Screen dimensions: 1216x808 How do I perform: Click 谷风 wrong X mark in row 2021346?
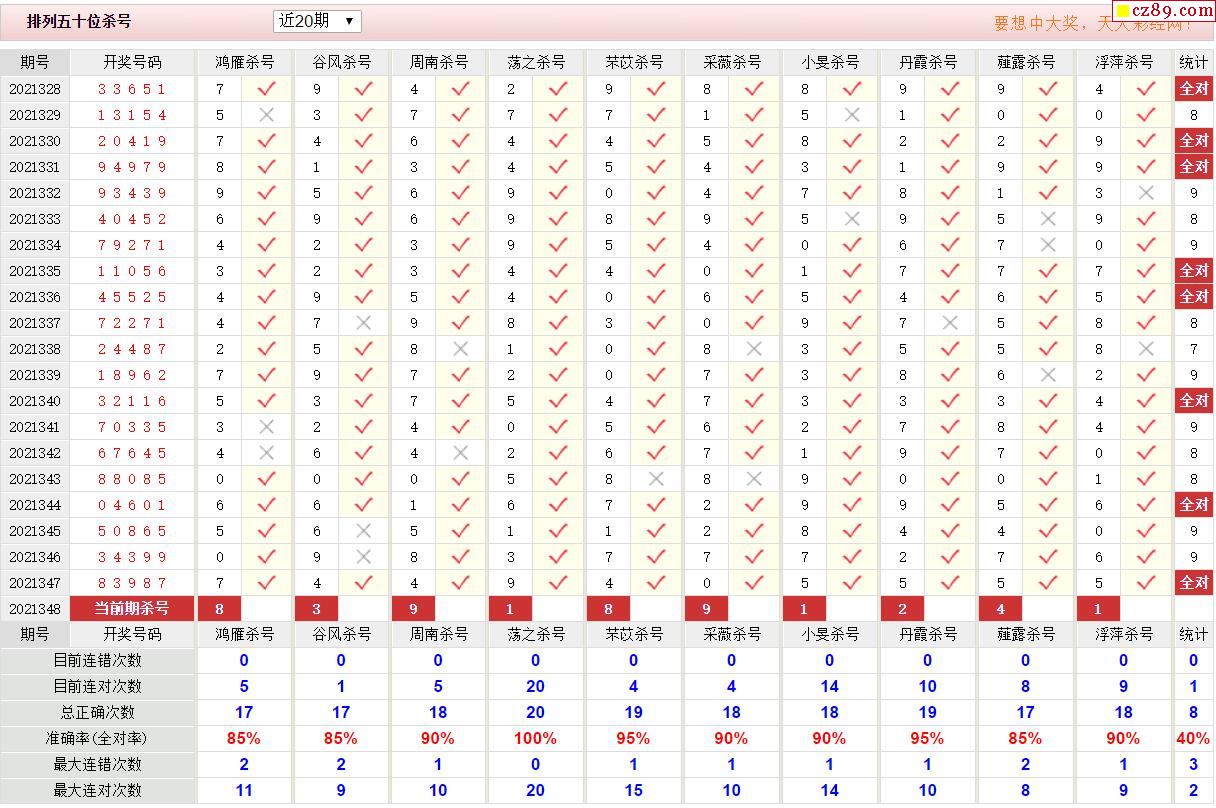point(363,557)
